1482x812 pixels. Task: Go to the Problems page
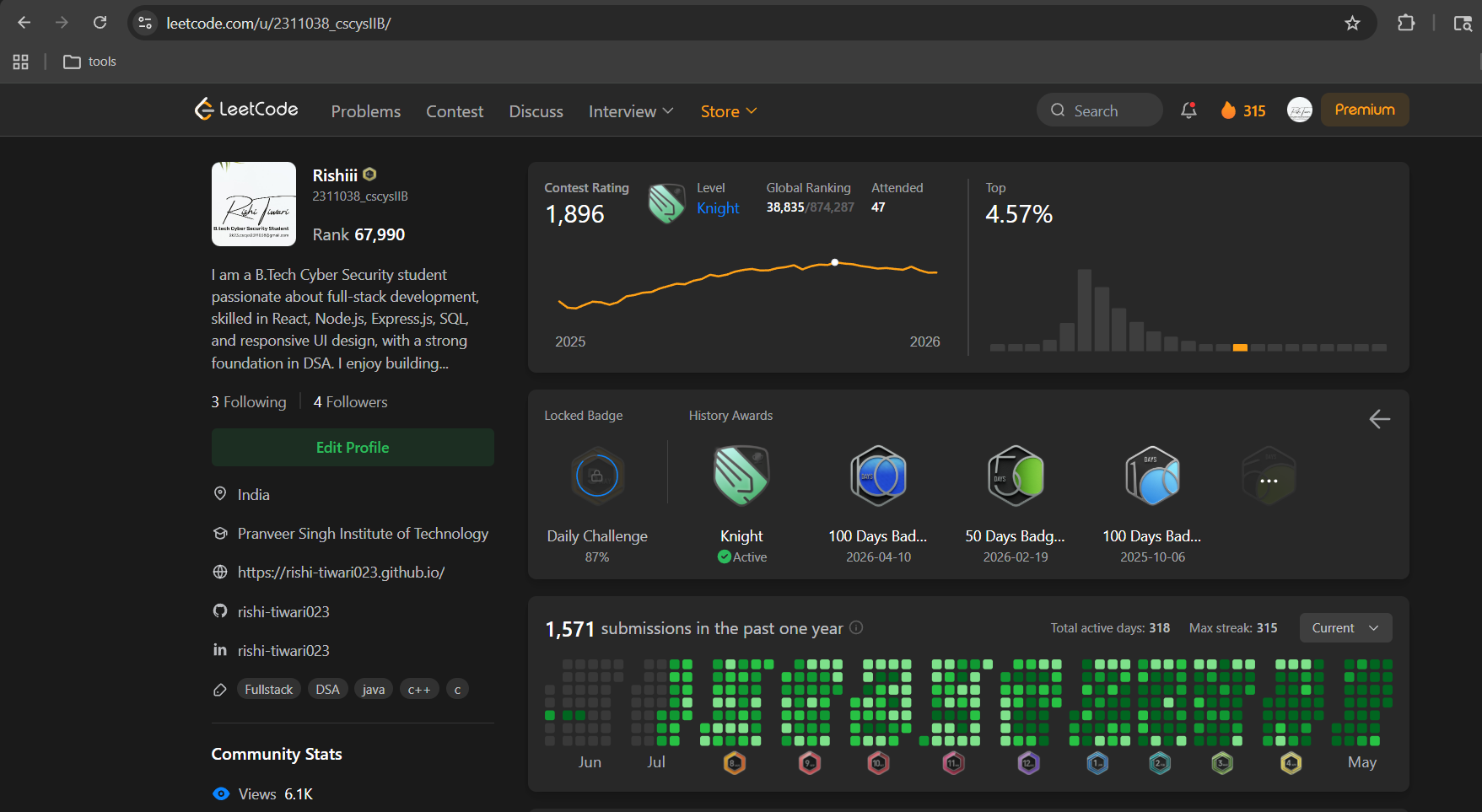point(366,111)
